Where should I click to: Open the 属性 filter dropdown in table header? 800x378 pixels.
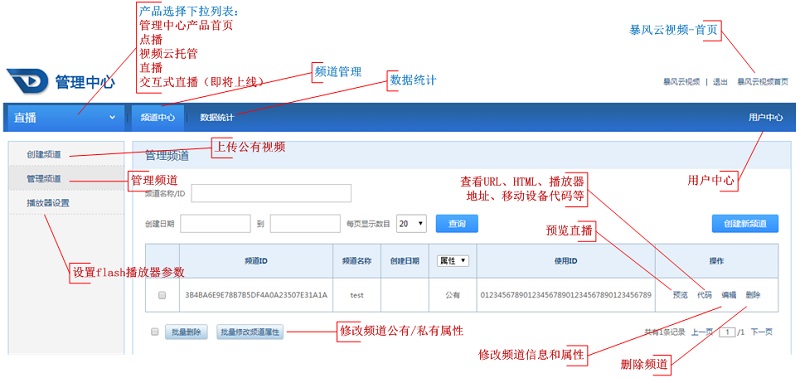tap(453, 261)
